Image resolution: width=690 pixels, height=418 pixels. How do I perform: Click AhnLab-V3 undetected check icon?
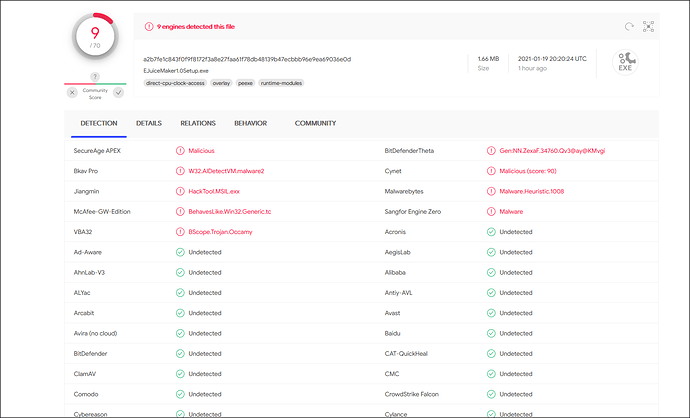click(180, 272)
